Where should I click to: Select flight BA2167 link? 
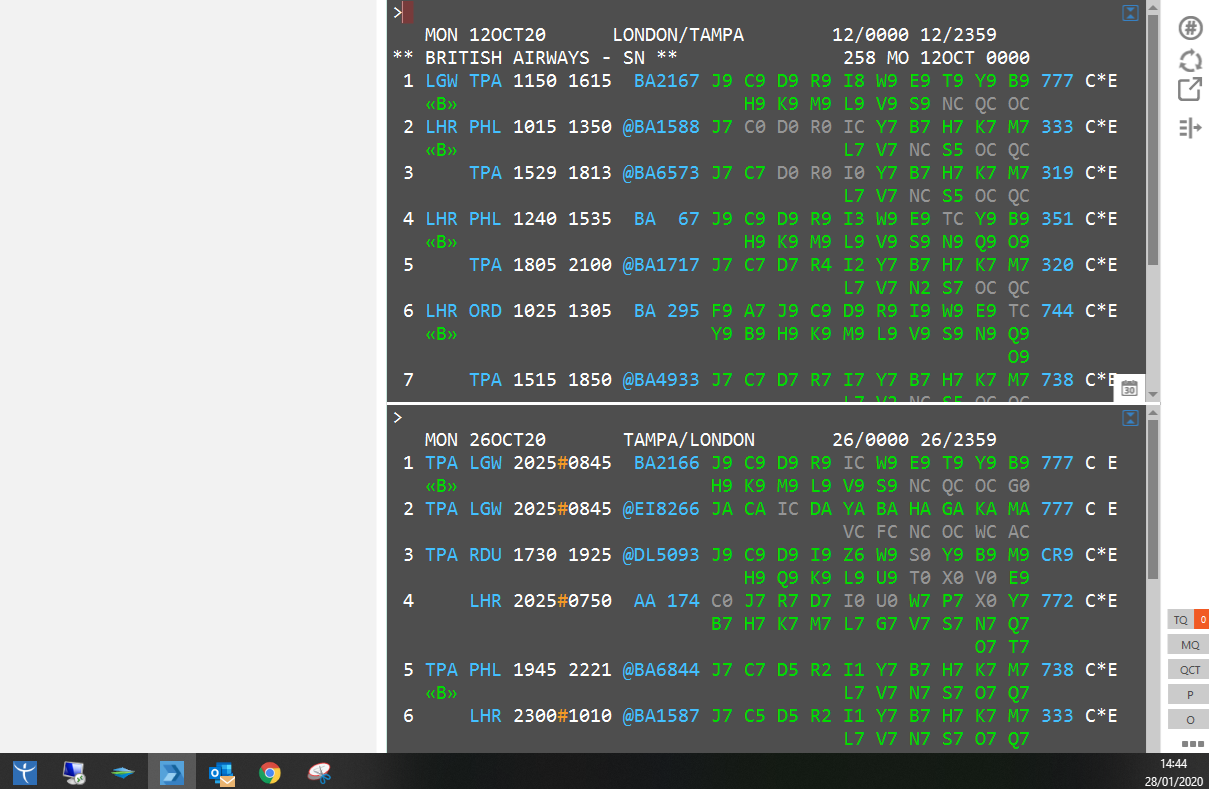(x=667, y=81)
